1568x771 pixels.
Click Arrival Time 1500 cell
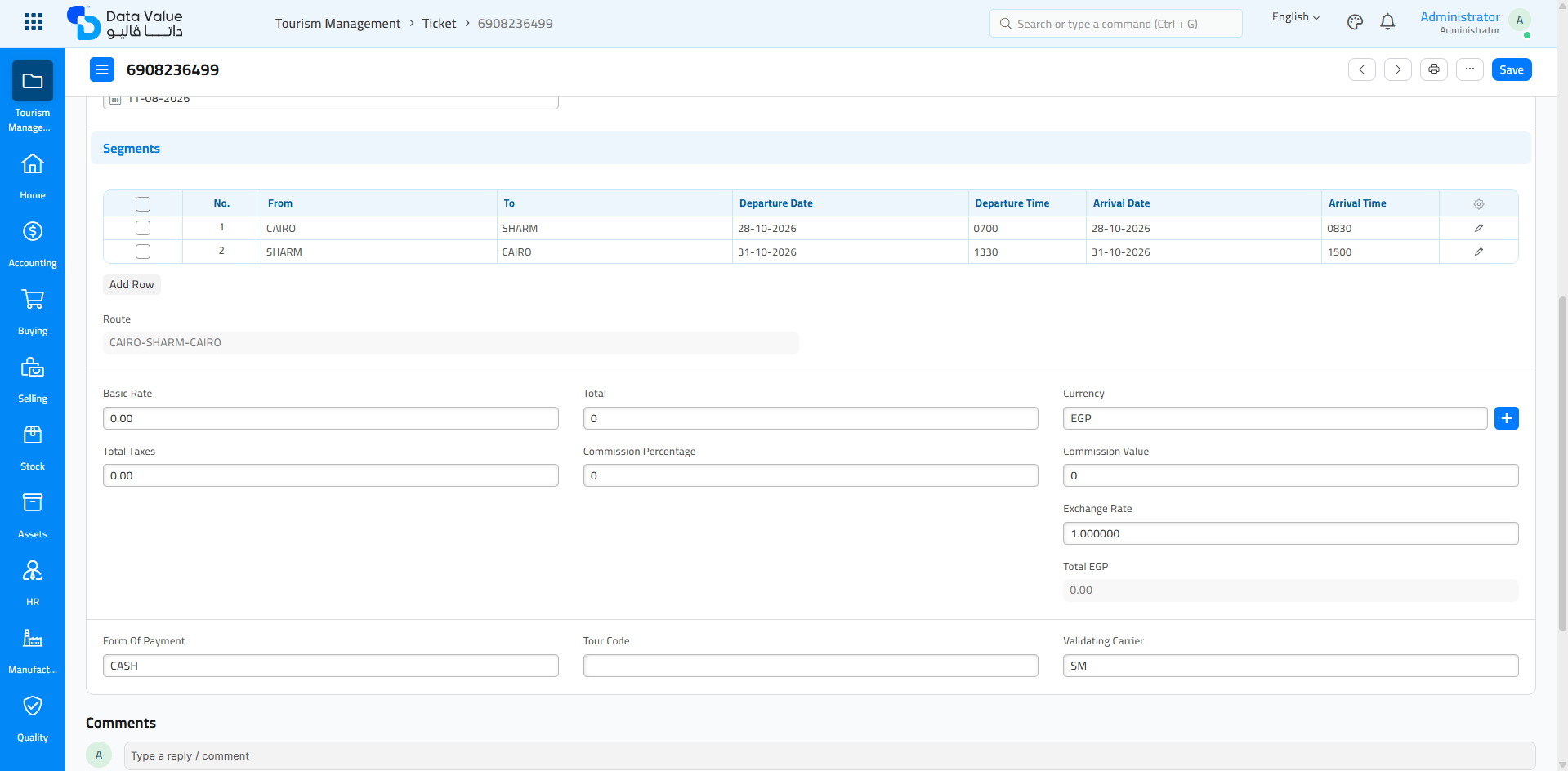(1381, 252)
